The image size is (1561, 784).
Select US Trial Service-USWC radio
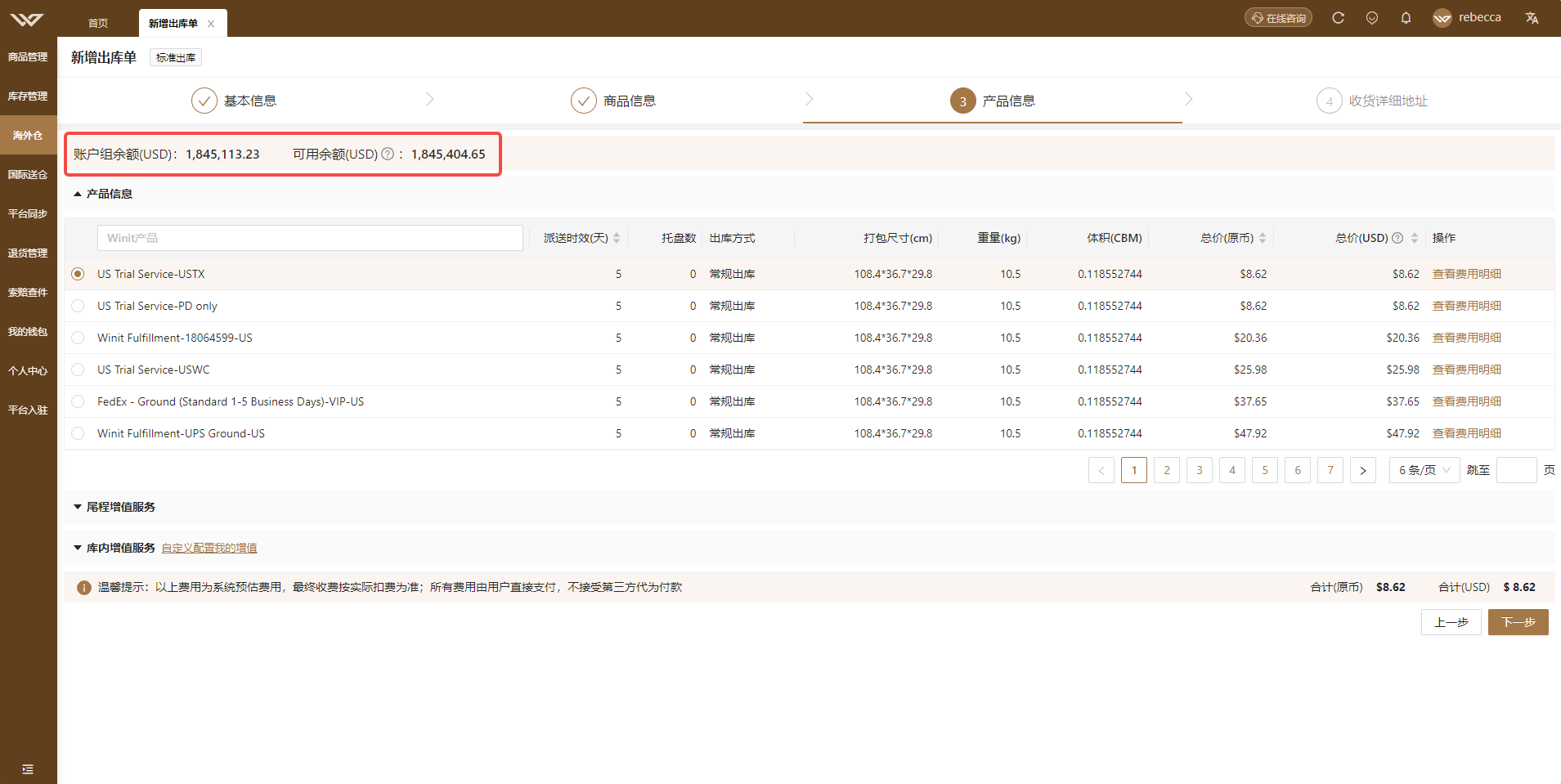78,370
